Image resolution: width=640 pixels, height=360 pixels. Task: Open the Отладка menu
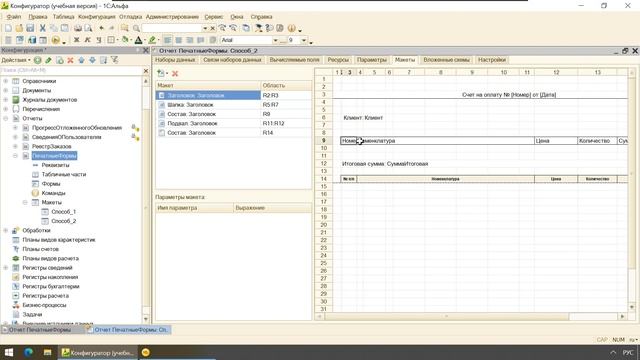coord(131,17)
